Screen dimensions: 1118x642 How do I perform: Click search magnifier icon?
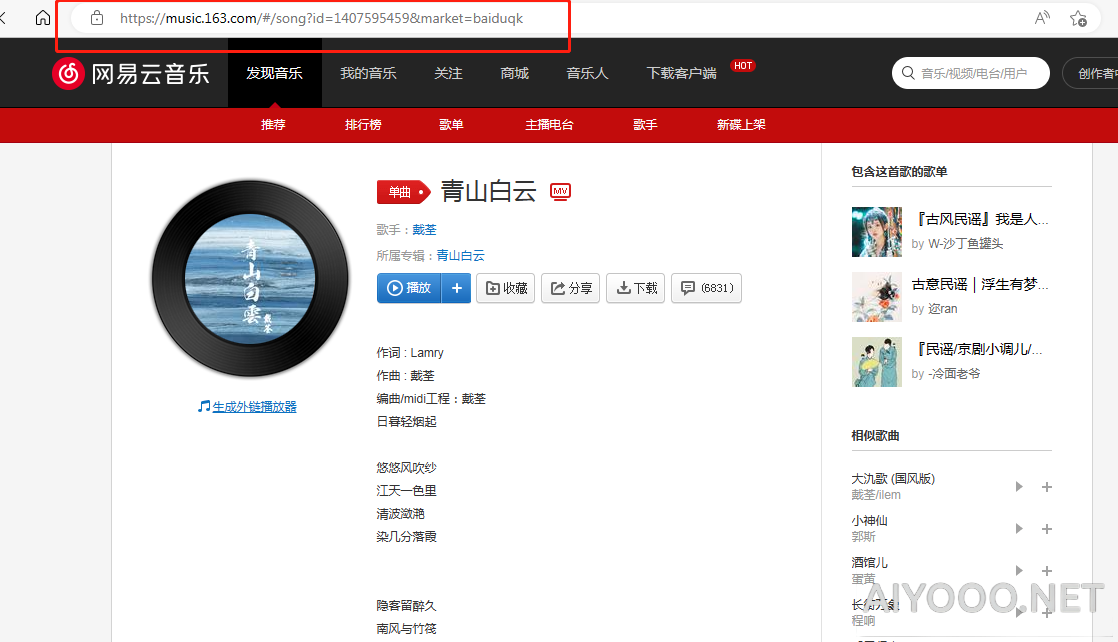pos(908,73)
